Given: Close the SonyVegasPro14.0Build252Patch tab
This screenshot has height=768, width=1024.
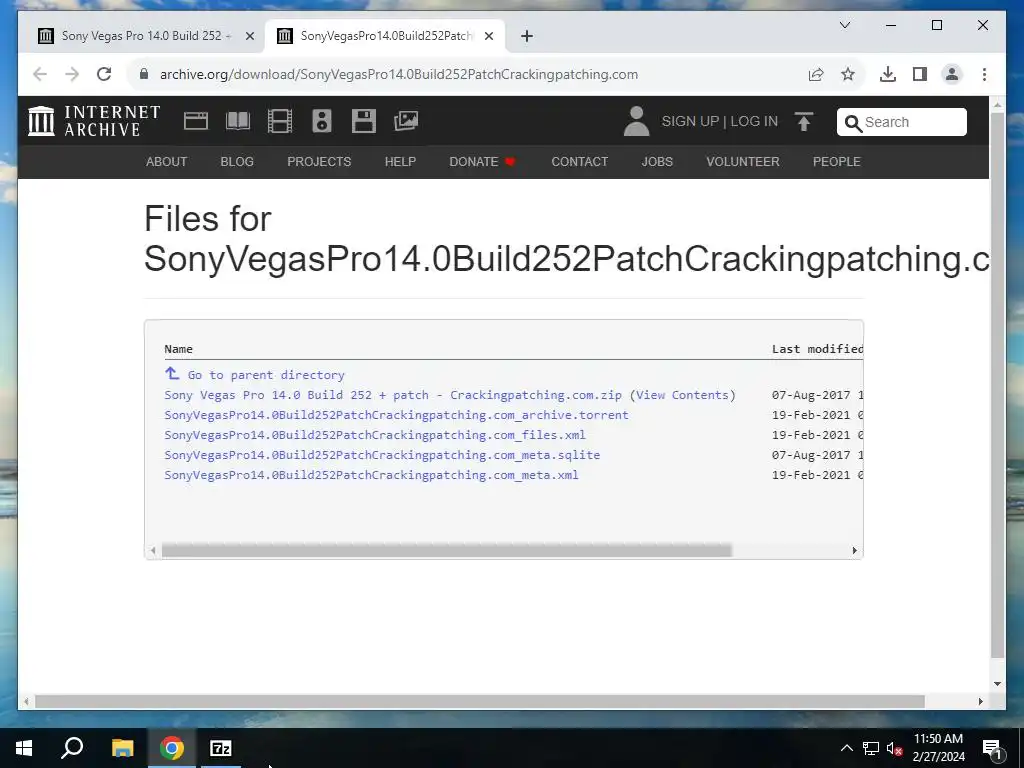Looking at the screenshot, I should 488,36.
